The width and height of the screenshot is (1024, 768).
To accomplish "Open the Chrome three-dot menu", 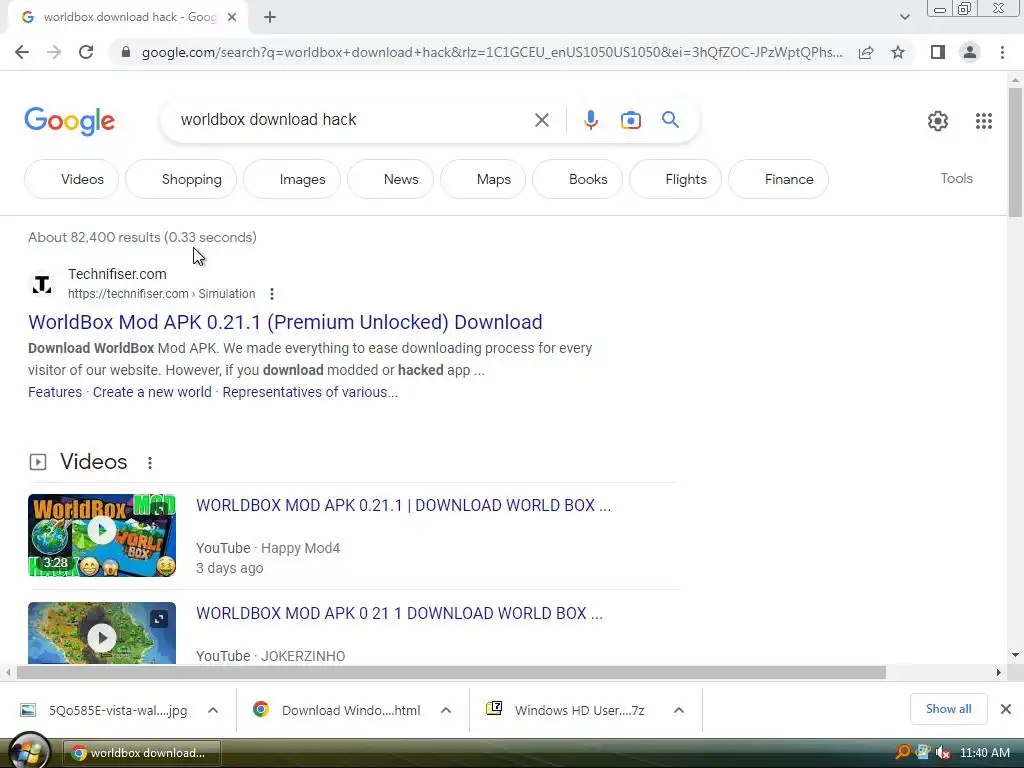I will point(1002,52).
